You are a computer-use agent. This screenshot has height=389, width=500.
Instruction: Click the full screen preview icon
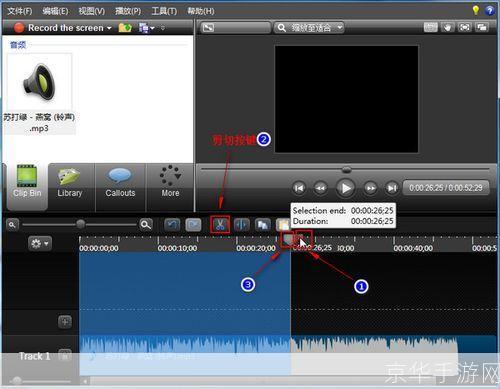coord(465,27)
